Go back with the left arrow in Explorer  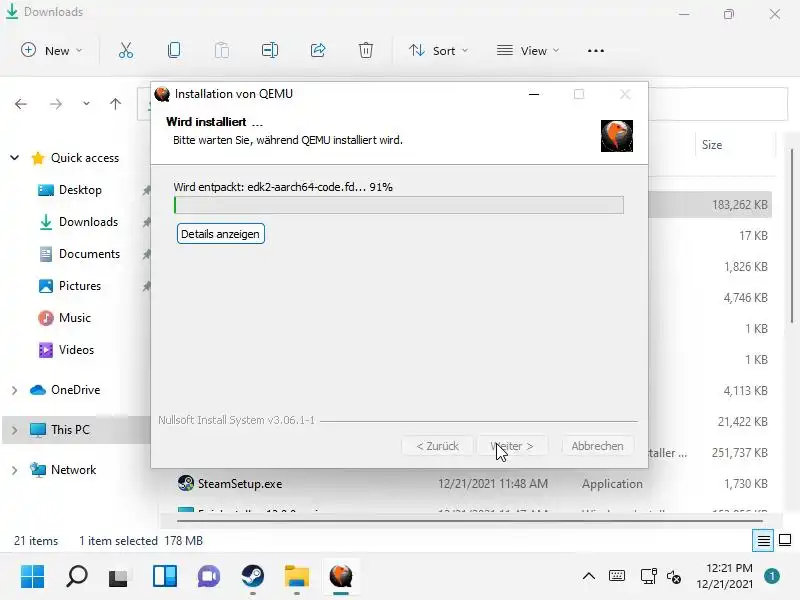[x=21, y=104]
